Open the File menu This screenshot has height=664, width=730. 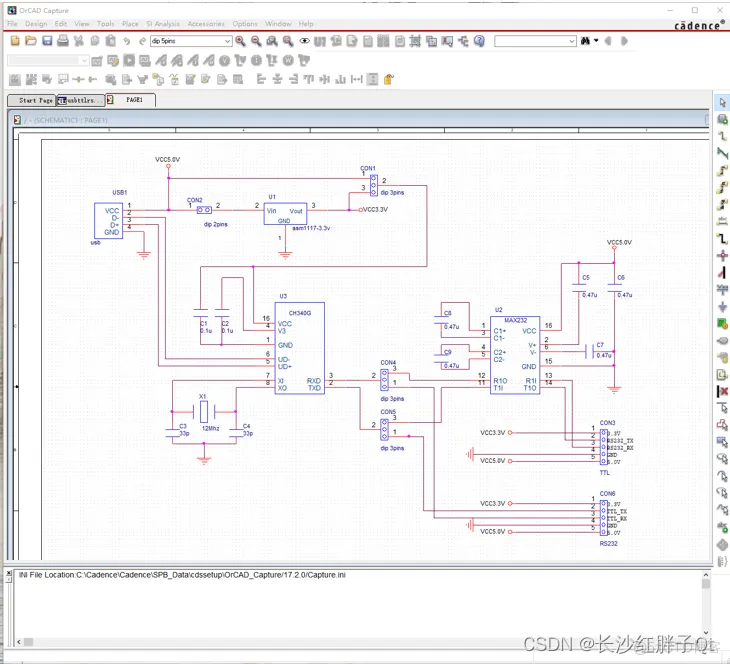(12, 24)
